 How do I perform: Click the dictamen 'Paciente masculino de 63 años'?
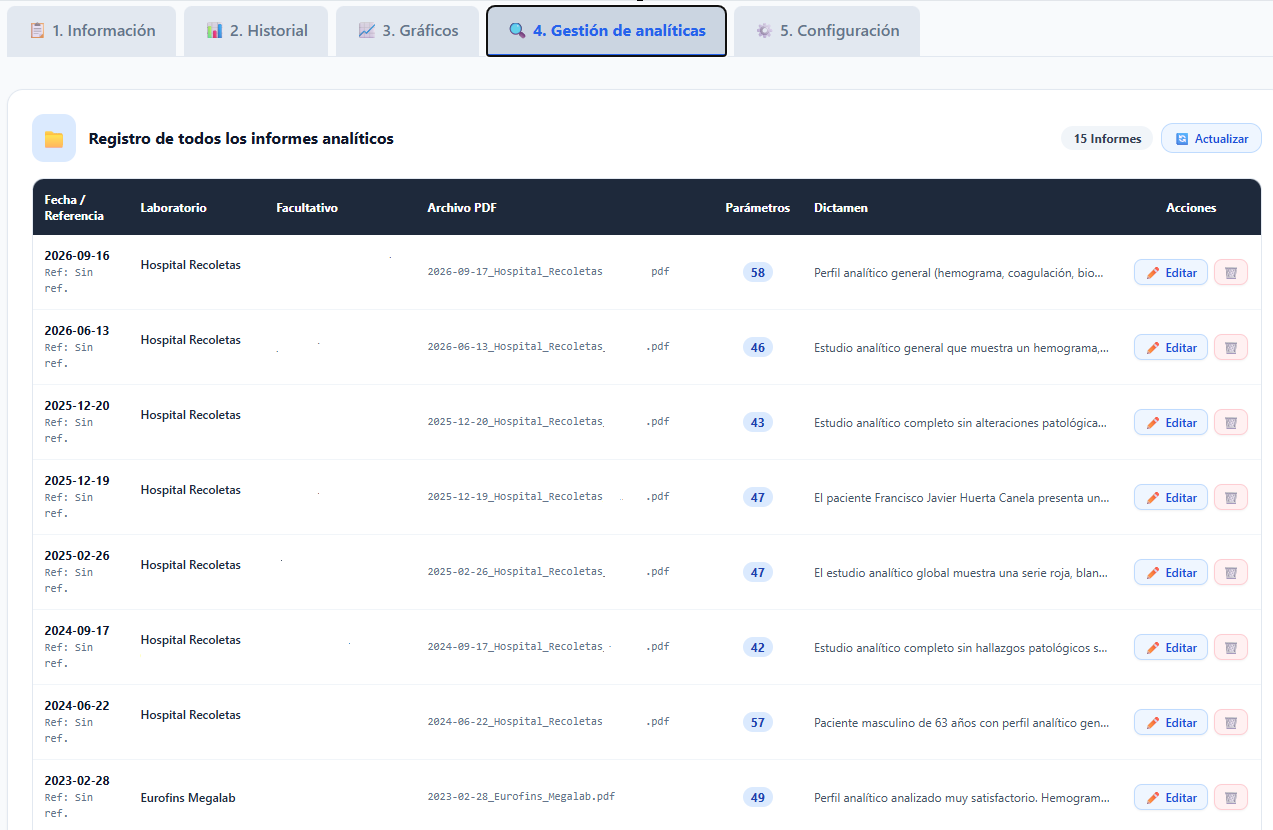tap(961, 723)
